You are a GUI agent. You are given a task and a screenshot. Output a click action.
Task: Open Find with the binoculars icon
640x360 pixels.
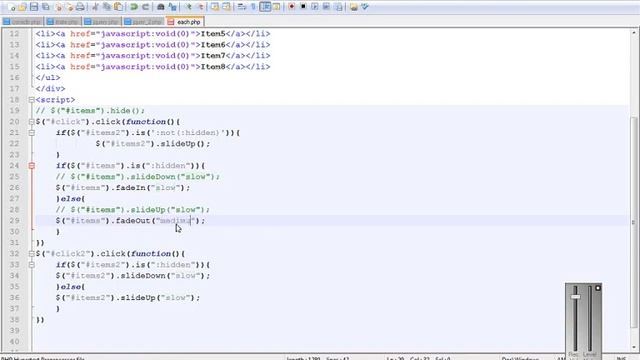coord(160,7)
